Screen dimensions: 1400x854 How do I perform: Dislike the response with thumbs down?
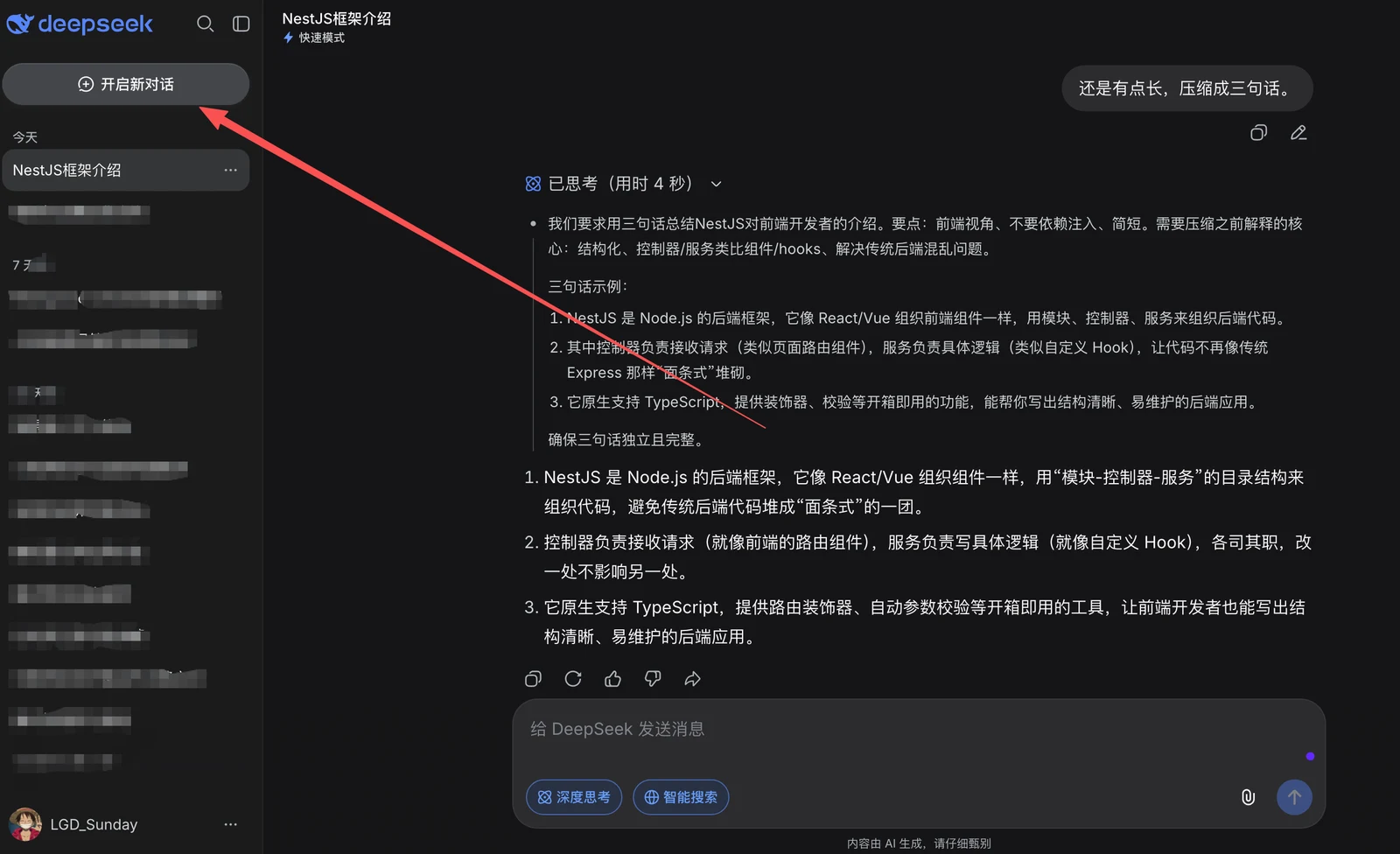tap(653, 679)
